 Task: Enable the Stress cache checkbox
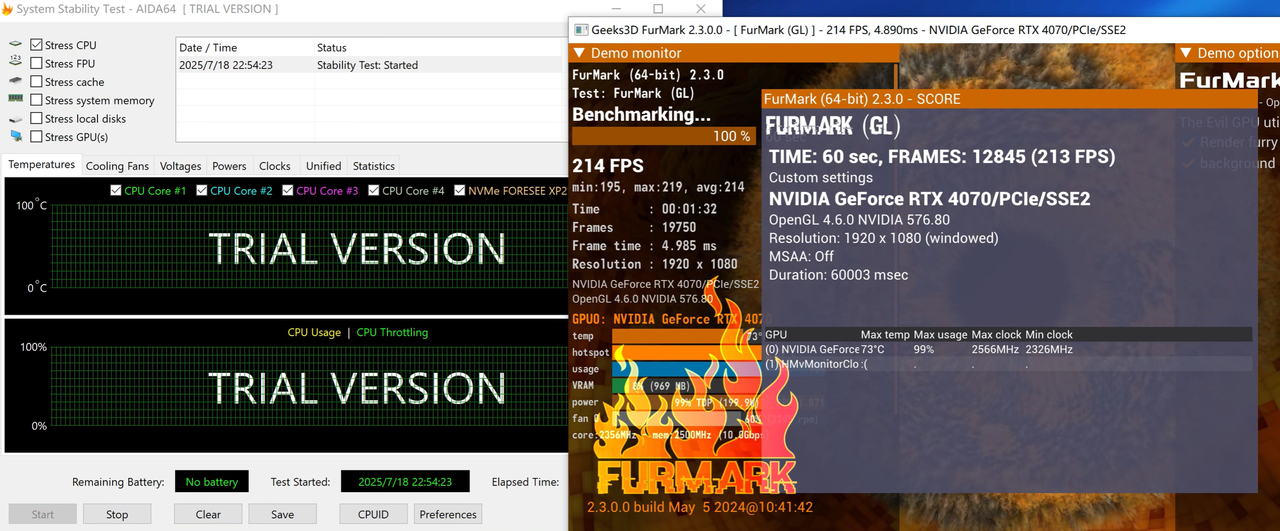click(37, 82)
